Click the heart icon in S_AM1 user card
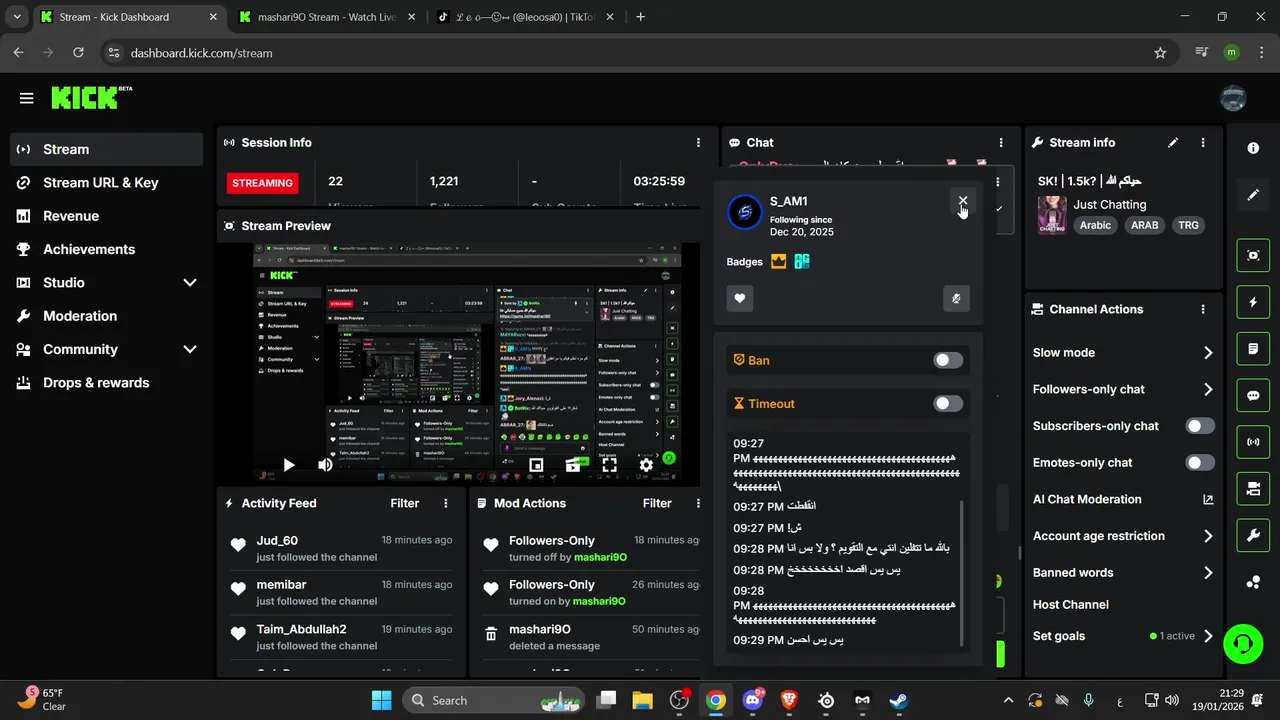Viewport: 1280px width, 720px height. (x=740, y=298)
